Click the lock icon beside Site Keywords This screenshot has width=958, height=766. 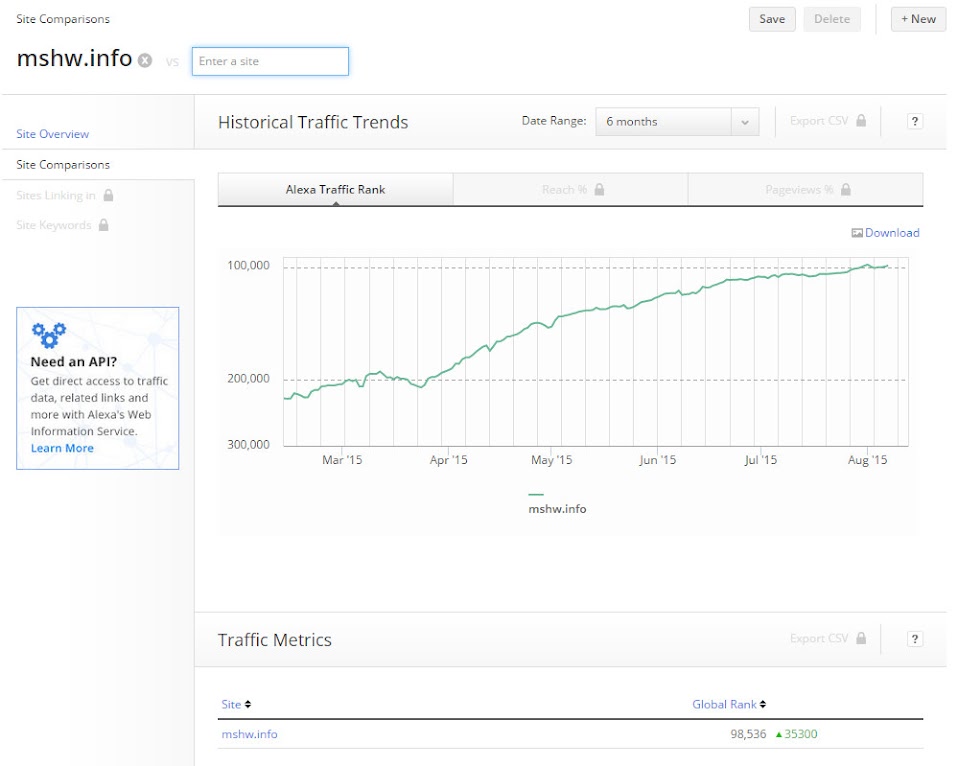(x=104, y=225)
